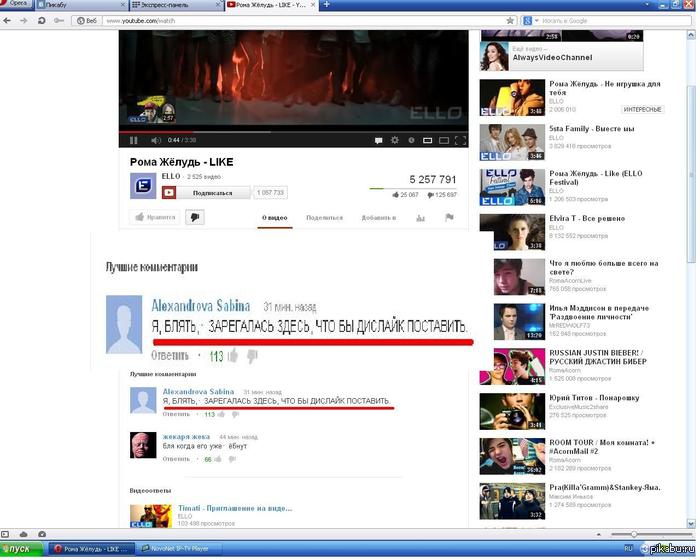Click the watch later clock icon in player
The width and height of the screenshot is (700, 560).
point(411,140)
